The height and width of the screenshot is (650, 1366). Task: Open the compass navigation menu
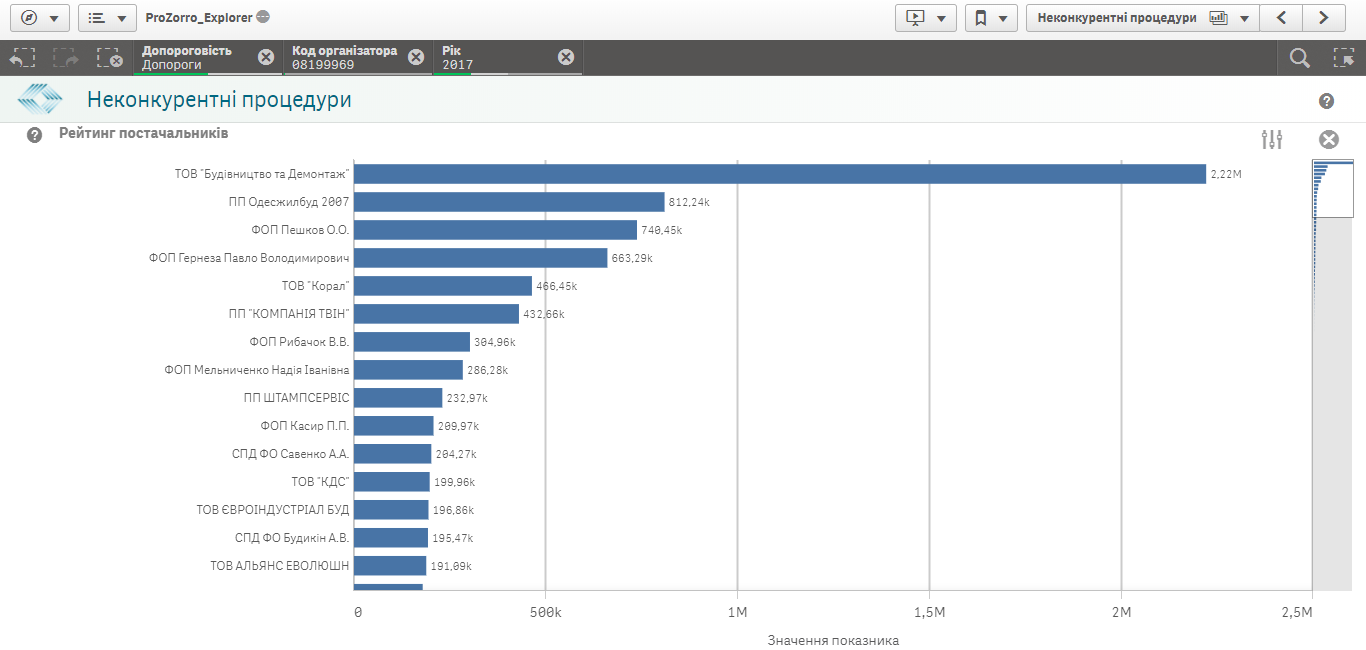point(39,18)
